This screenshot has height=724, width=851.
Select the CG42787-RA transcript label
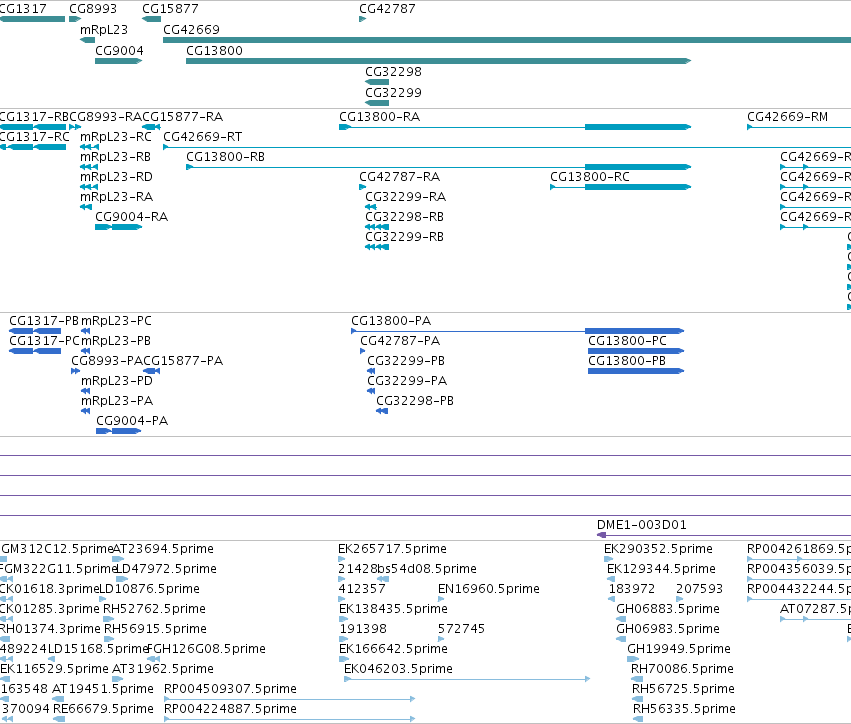coord(399,177)
